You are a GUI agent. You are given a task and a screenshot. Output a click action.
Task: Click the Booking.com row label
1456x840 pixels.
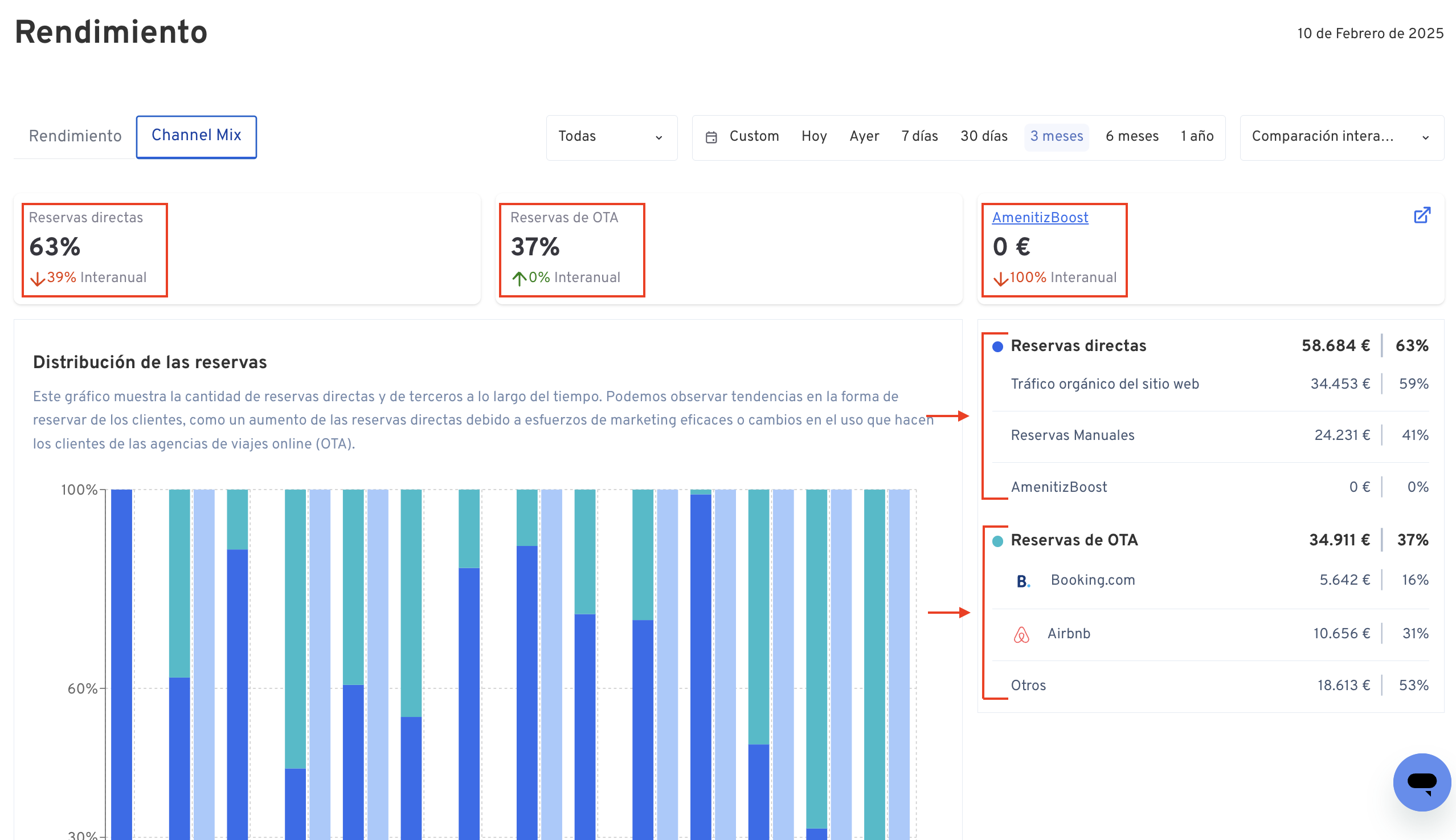(1093, 580)
